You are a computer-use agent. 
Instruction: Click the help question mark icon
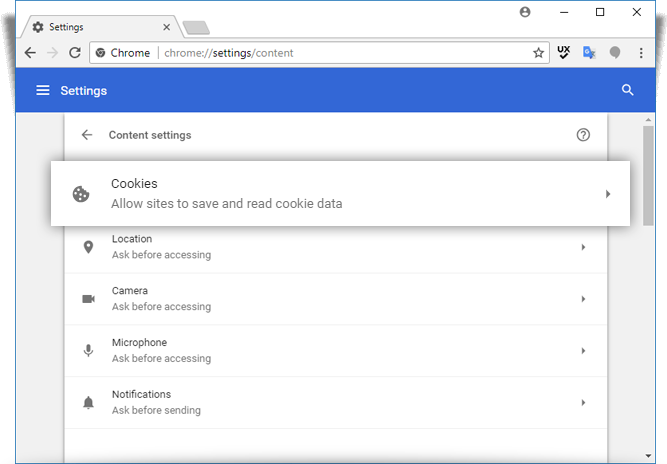pyautogui.click(x=583, y=135)
